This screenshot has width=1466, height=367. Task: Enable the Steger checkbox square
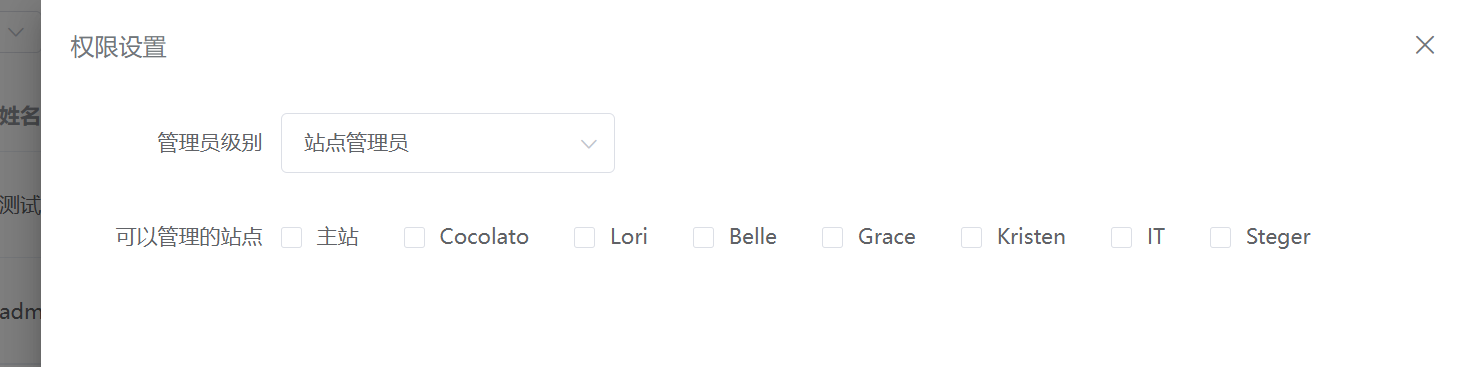click(1221, 237)
